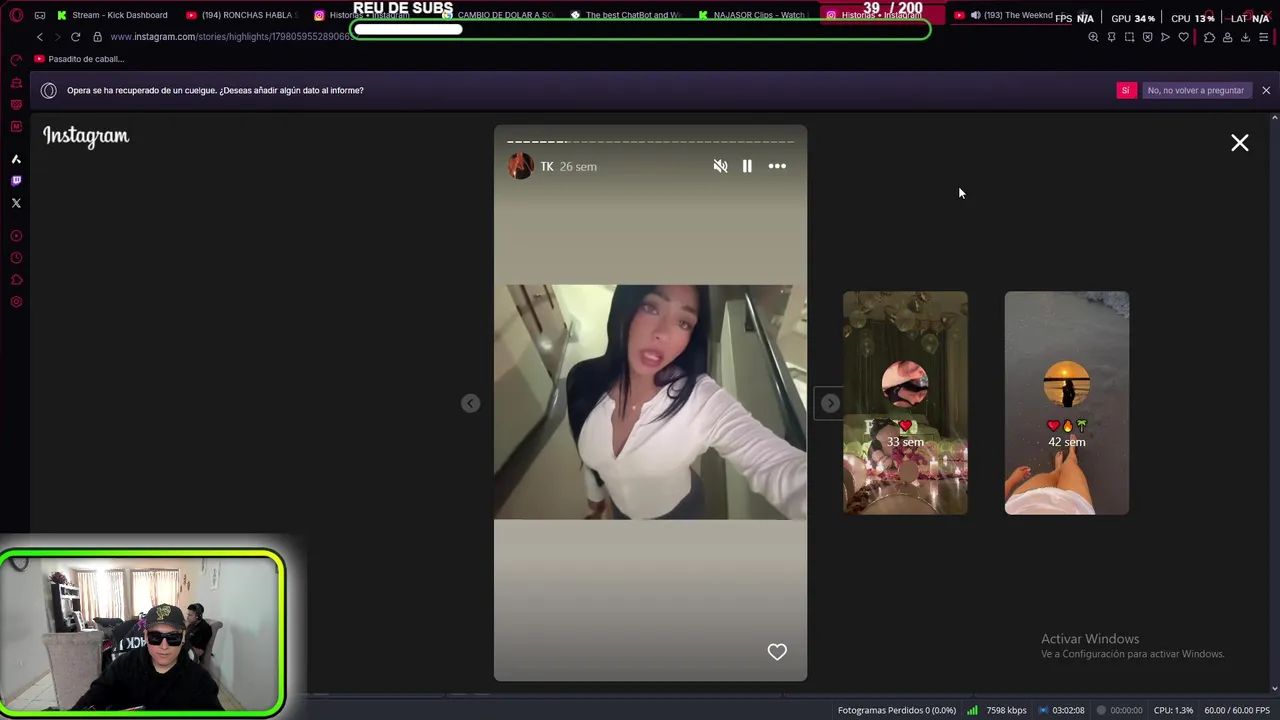Click Sí on the crash report bar

click(x=1126, y=90)
